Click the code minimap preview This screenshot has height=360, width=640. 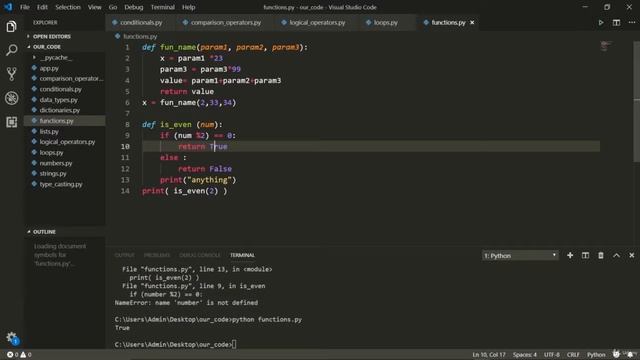click(x=606, y=46)
